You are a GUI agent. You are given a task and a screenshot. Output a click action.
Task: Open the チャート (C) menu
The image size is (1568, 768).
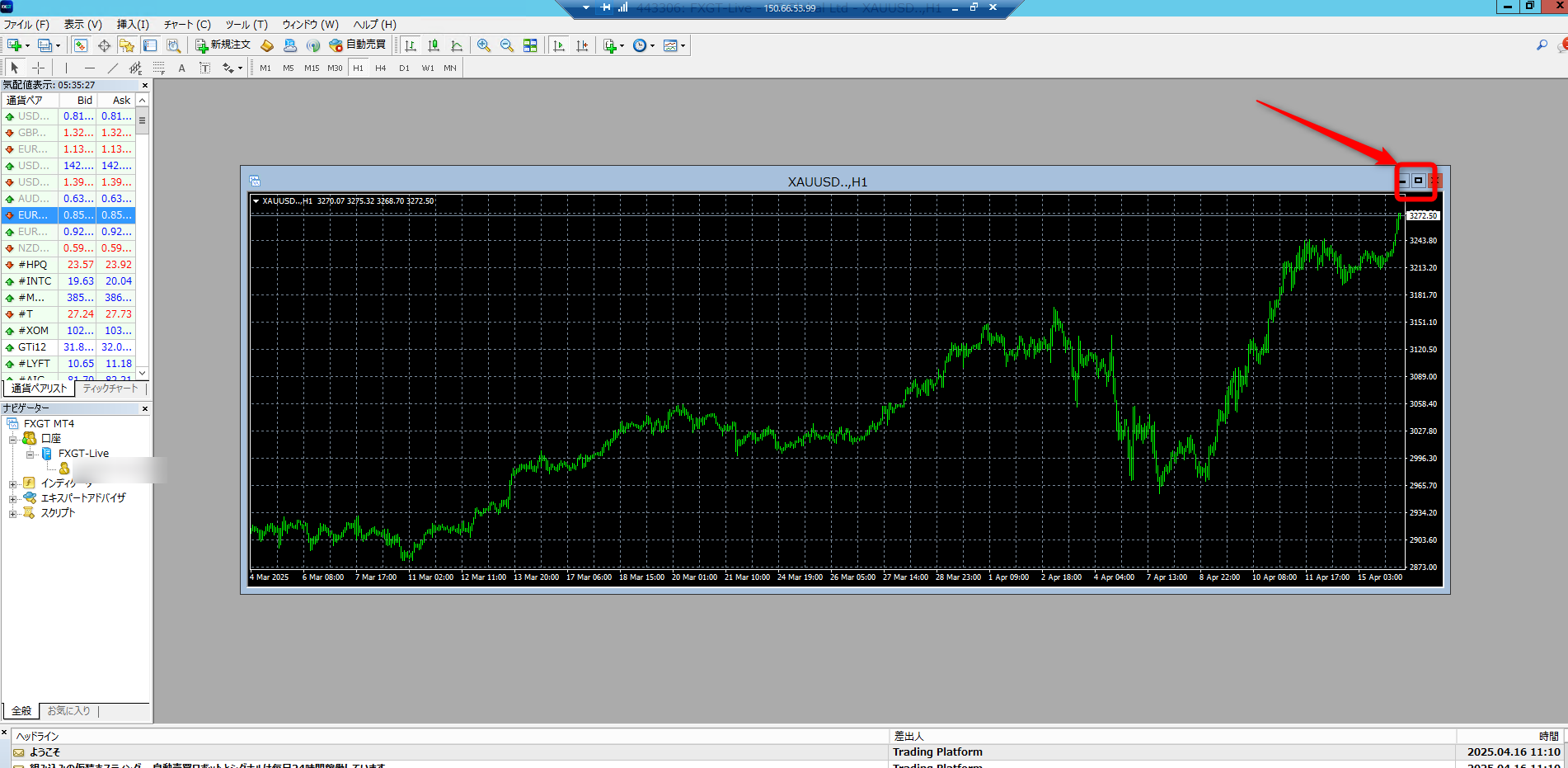click(187, 25)
